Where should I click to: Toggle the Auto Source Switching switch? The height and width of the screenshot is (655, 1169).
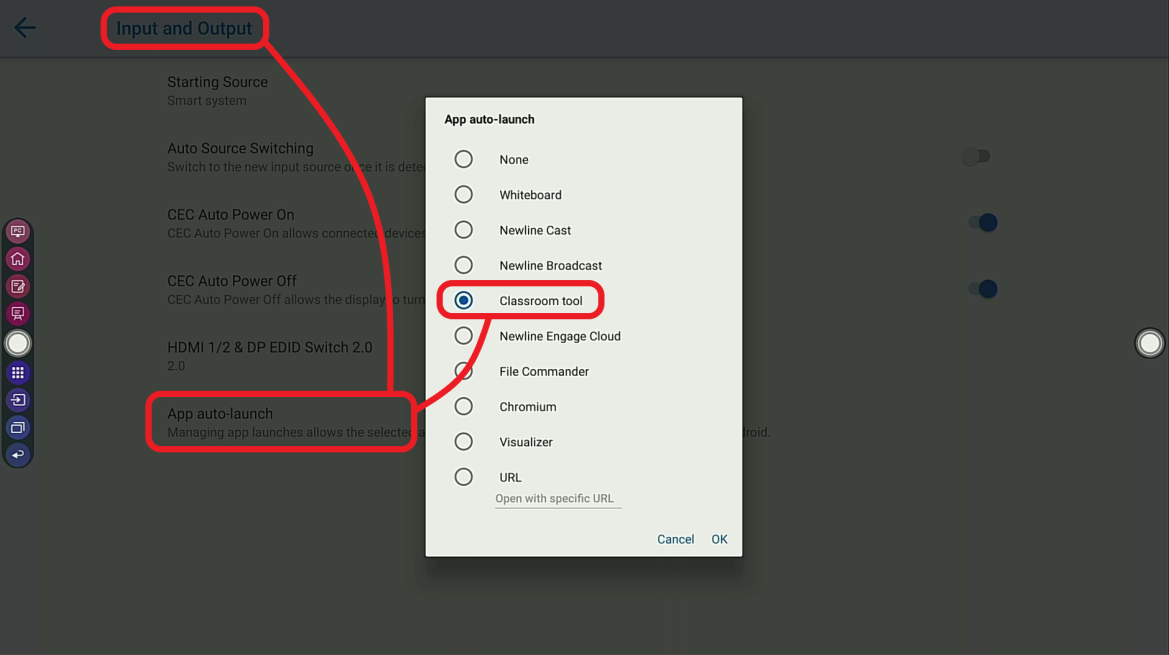(x=976, y=156)
